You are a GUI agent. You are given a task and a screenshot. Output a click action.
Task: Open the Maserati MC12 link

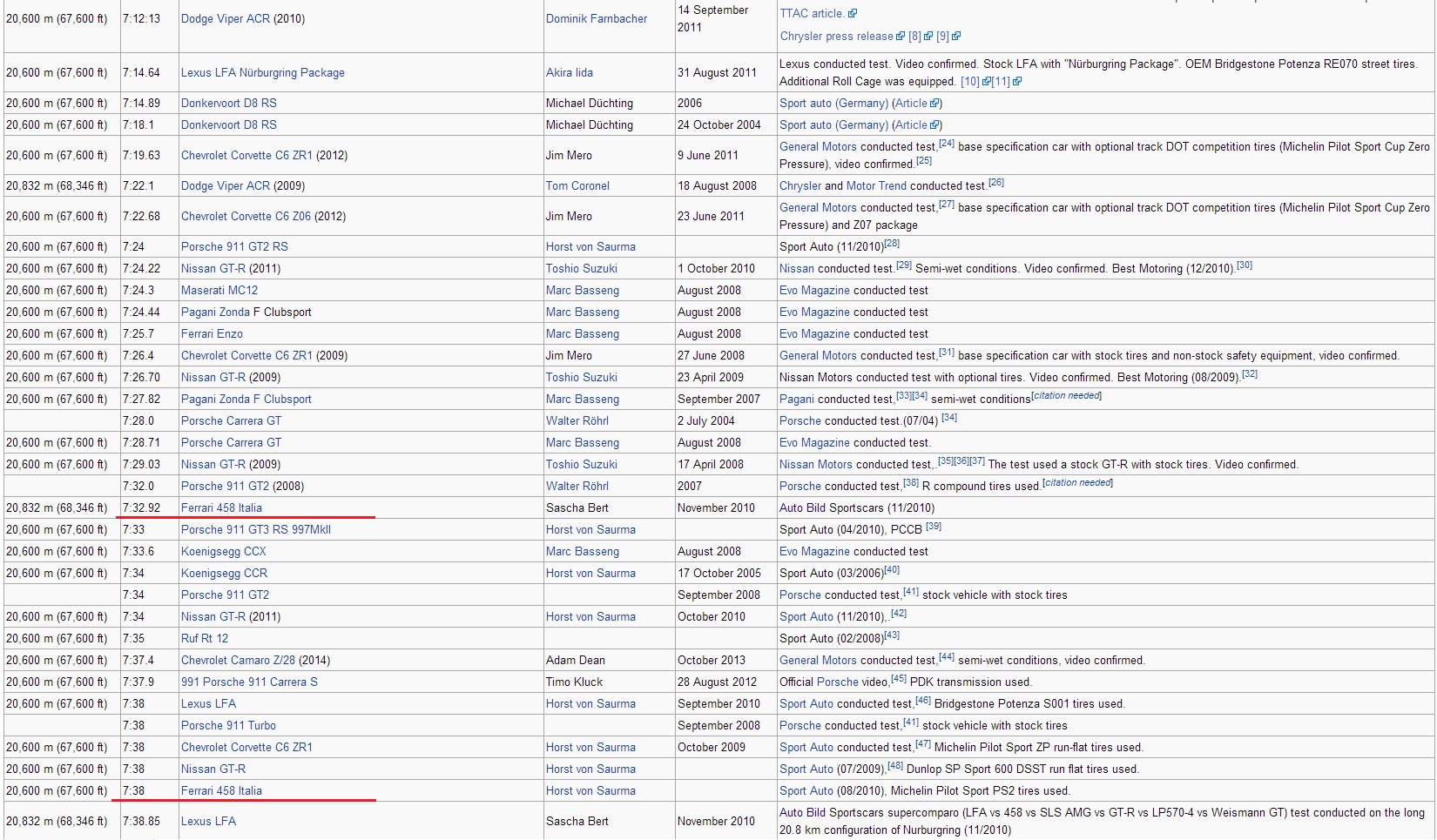[x=219, y=290]
